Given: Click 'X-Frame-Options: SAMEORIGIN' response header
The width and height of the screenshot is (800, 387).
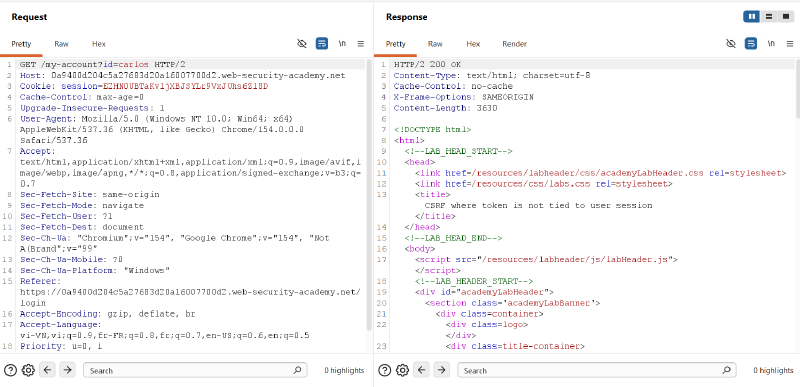Looking at the screenshot, I should tap(463, 97).
